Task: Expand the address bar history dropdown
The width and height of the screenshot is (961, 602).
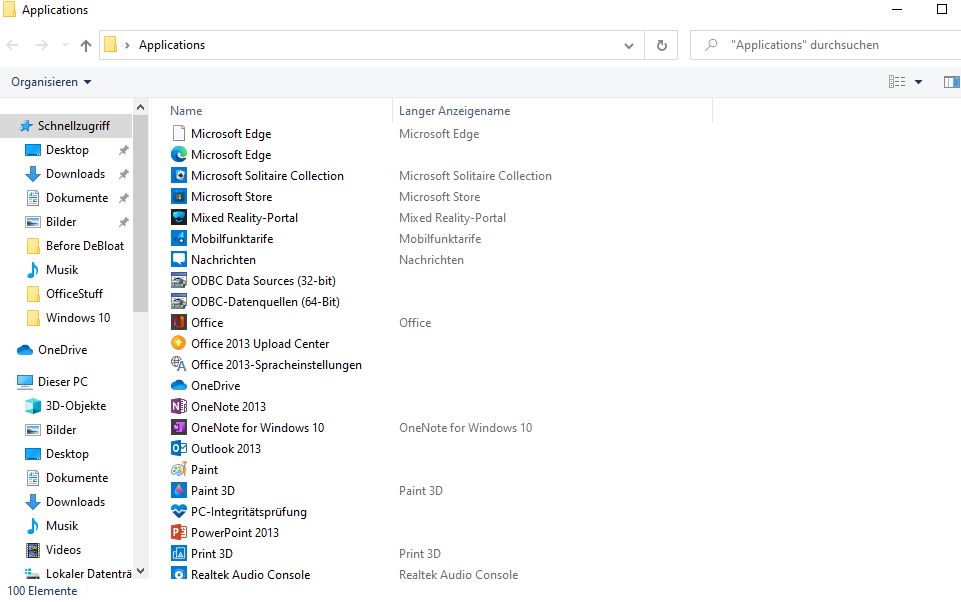Action: 629,45
